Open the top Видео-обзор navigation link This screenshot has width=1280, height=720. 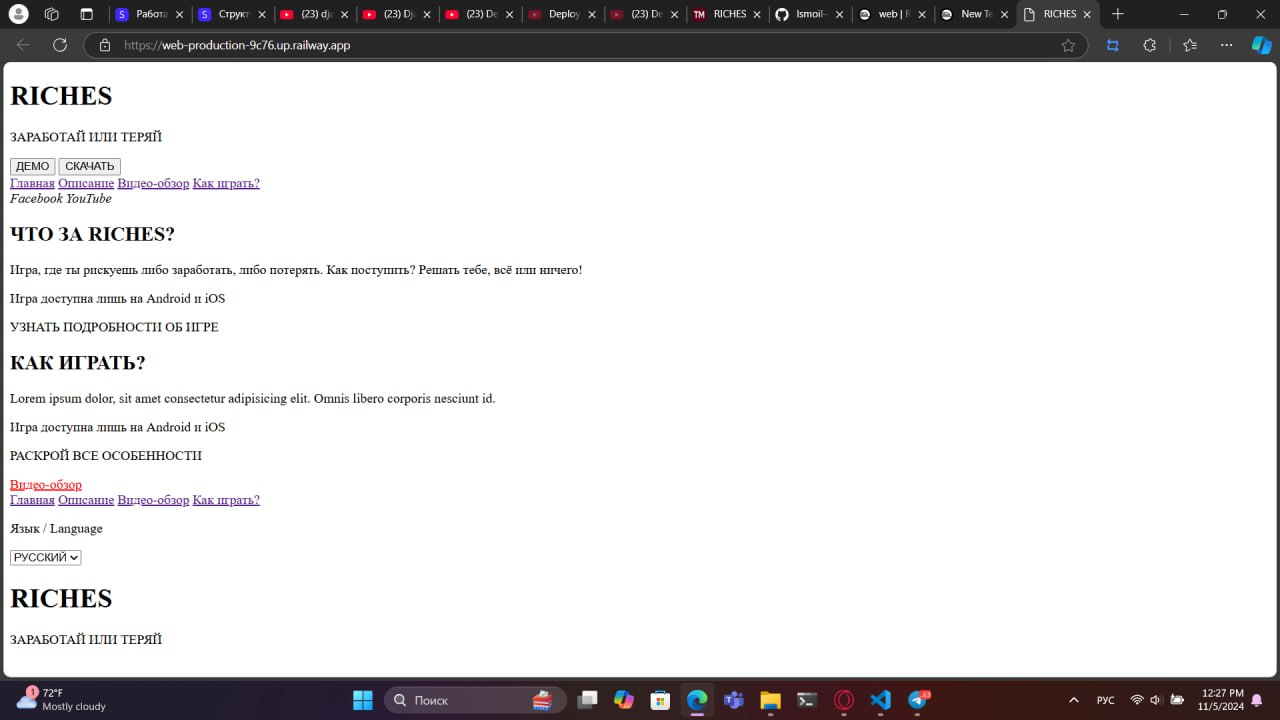153,183
